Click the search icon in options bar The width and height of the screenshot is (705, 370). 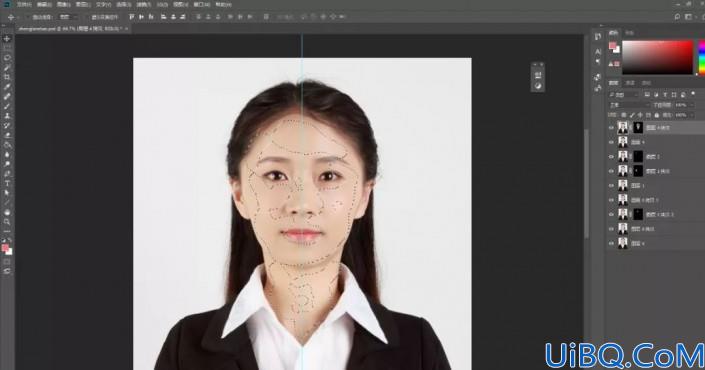click(677, 17)
